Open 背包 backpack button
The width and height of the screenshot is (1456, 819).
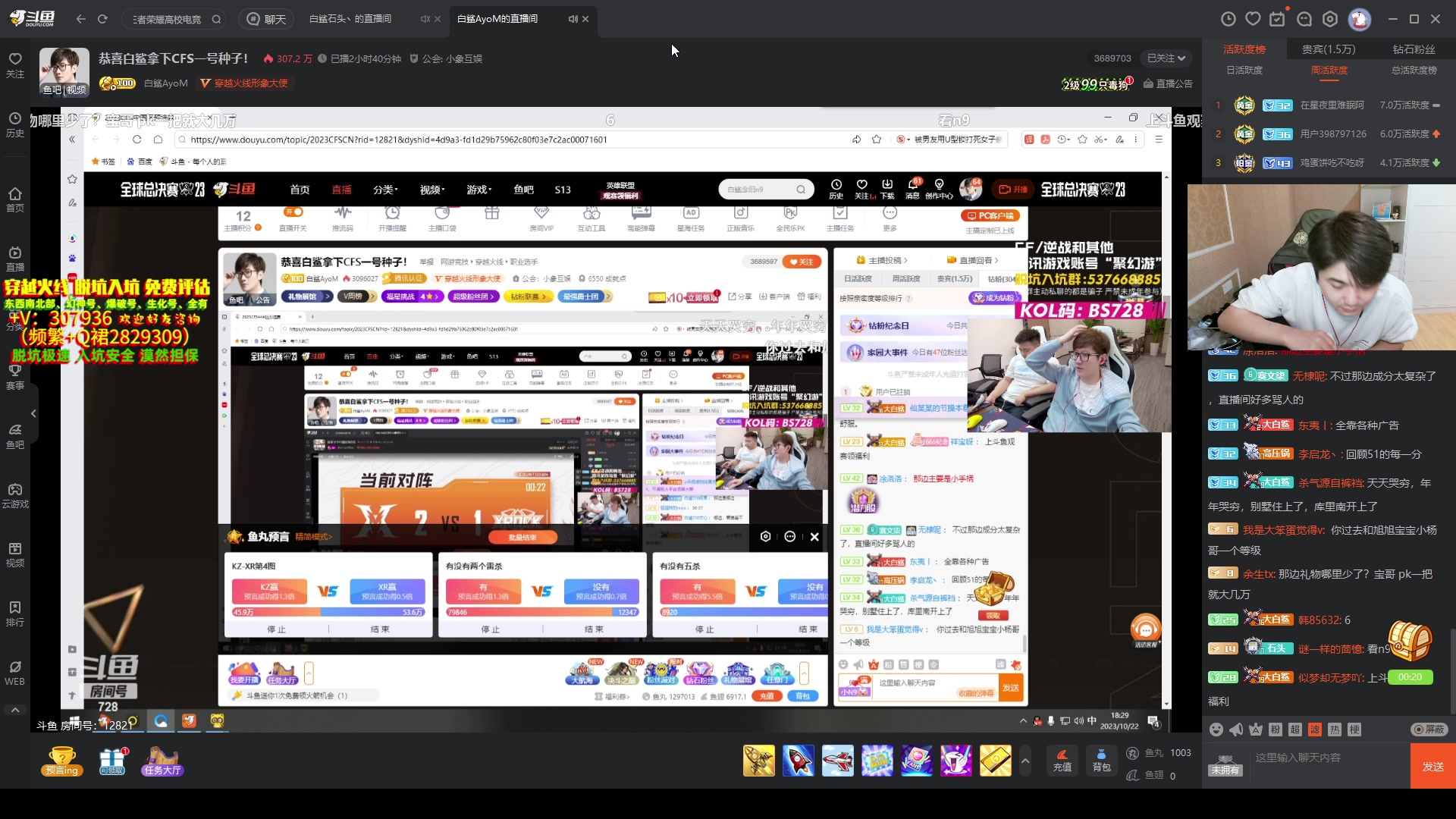(x=1102, y=761)
